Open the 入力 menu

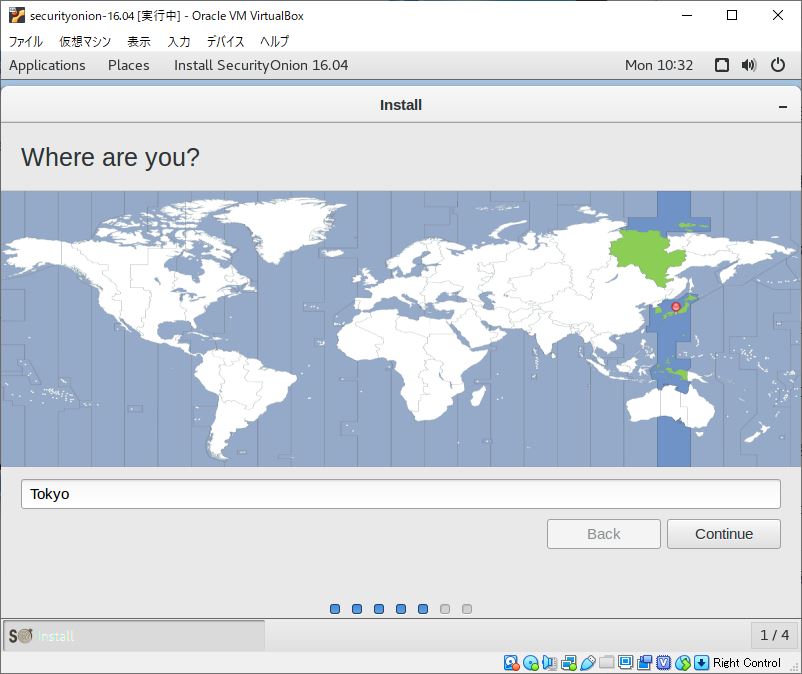(179, 41)
